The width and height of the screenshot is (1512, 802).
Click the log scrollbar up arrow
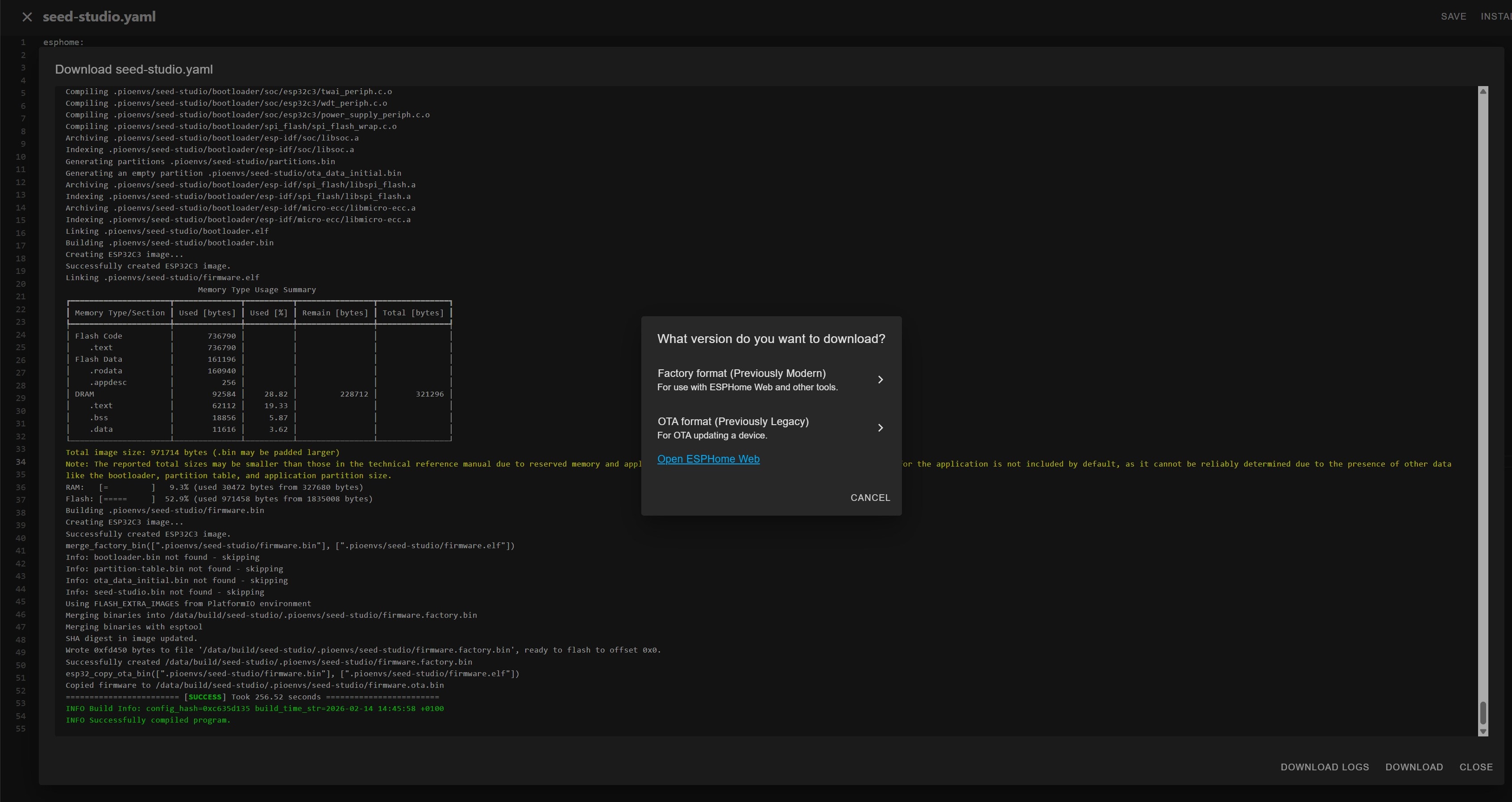(x=1483, y=91)
